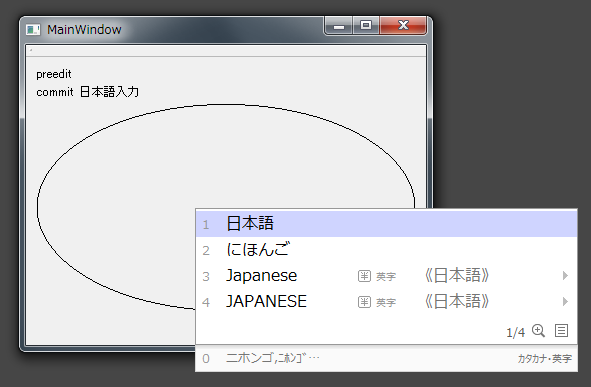The height and width of the screenshot is (387, 591).
Task: Click the preedit label in MainWindow
Action: pos(54,74)
